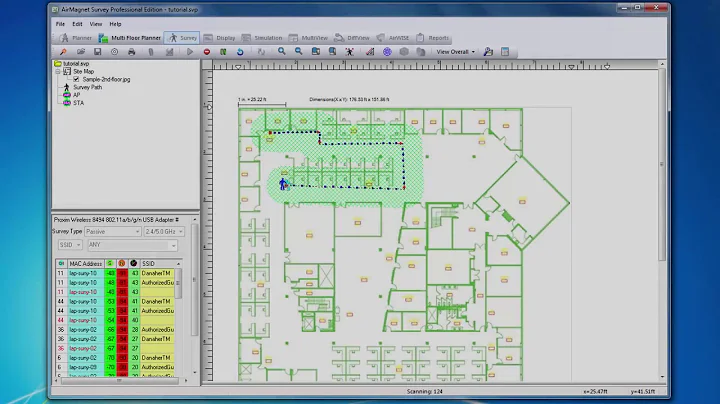The image size is (720, 404).
Task: Print using the printer toolbar icon
Action: coord(132,52)
